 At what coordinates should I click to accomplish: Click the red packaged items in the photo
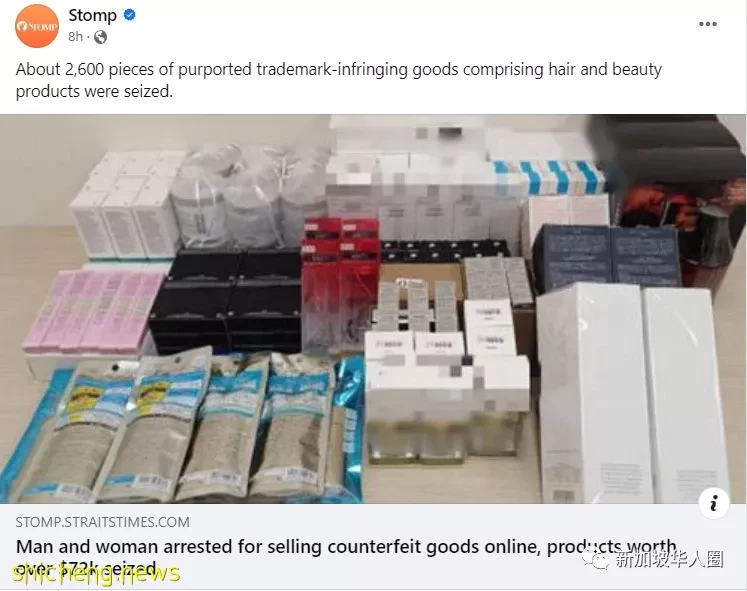[x=340, y=283]
